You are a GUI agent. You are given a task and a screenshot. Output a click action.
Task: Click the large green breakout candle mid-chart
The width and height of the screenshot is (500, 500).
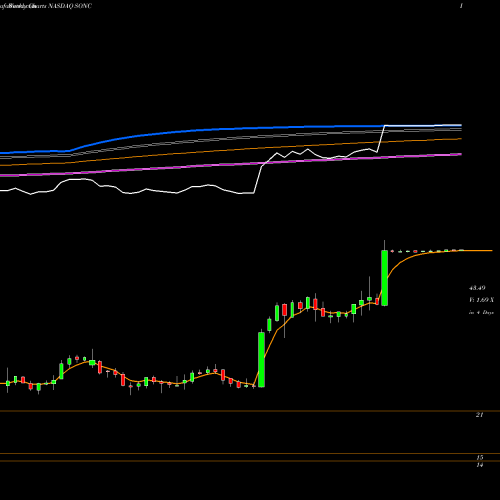pos(261,359)
